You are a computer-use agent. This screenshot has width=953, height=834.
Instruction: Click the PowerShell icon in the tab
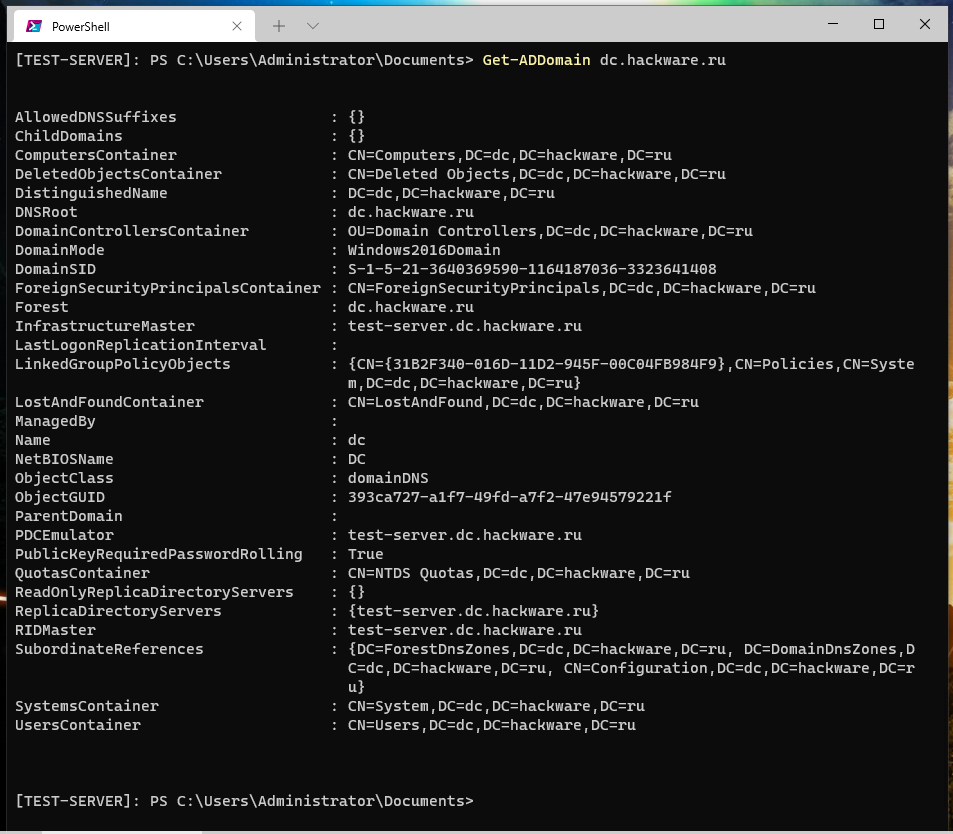pos(34,25)
